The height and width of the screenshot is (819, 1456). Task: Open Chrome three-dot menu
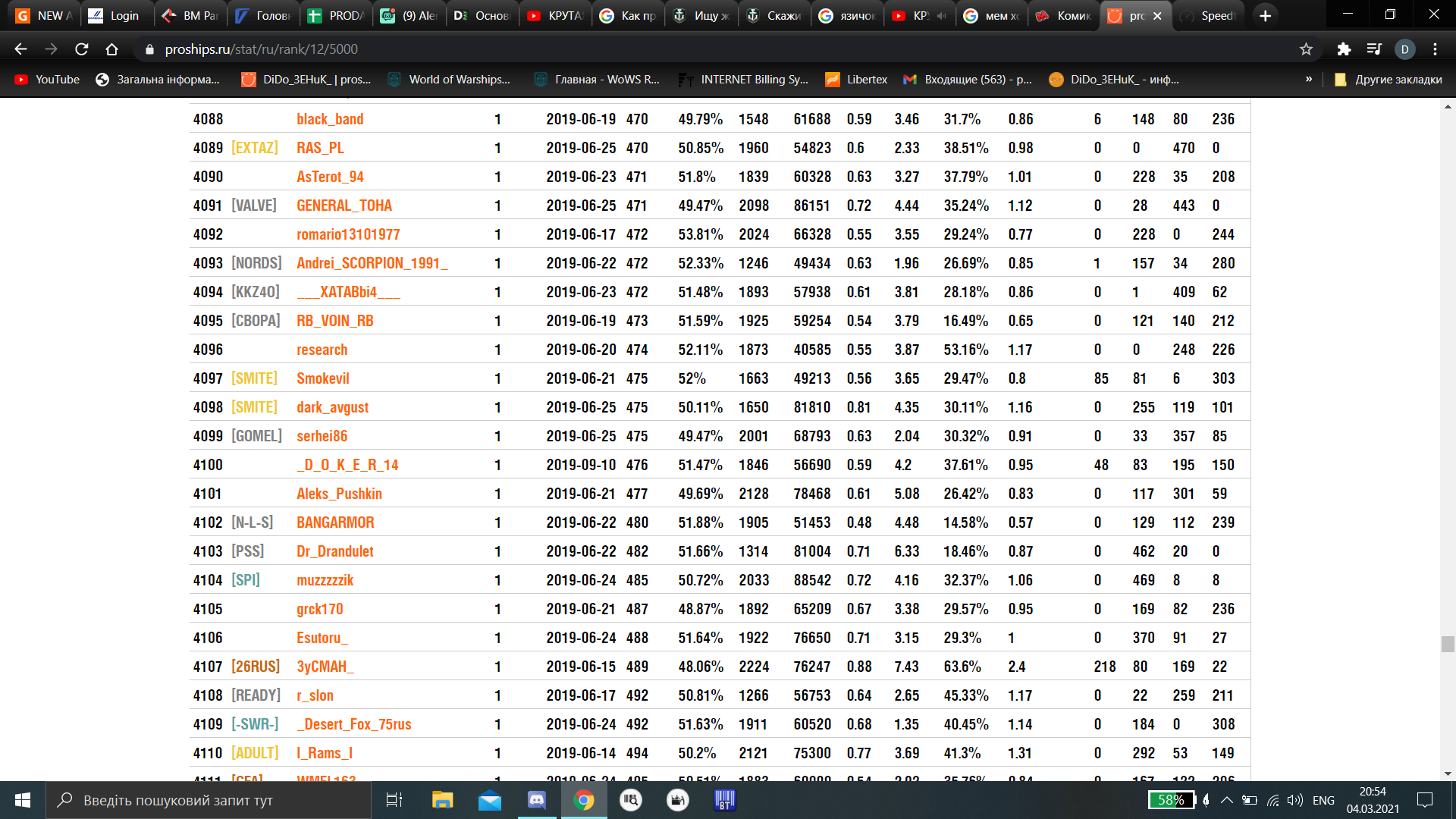pyautogui.click(x=1435, y=49)
